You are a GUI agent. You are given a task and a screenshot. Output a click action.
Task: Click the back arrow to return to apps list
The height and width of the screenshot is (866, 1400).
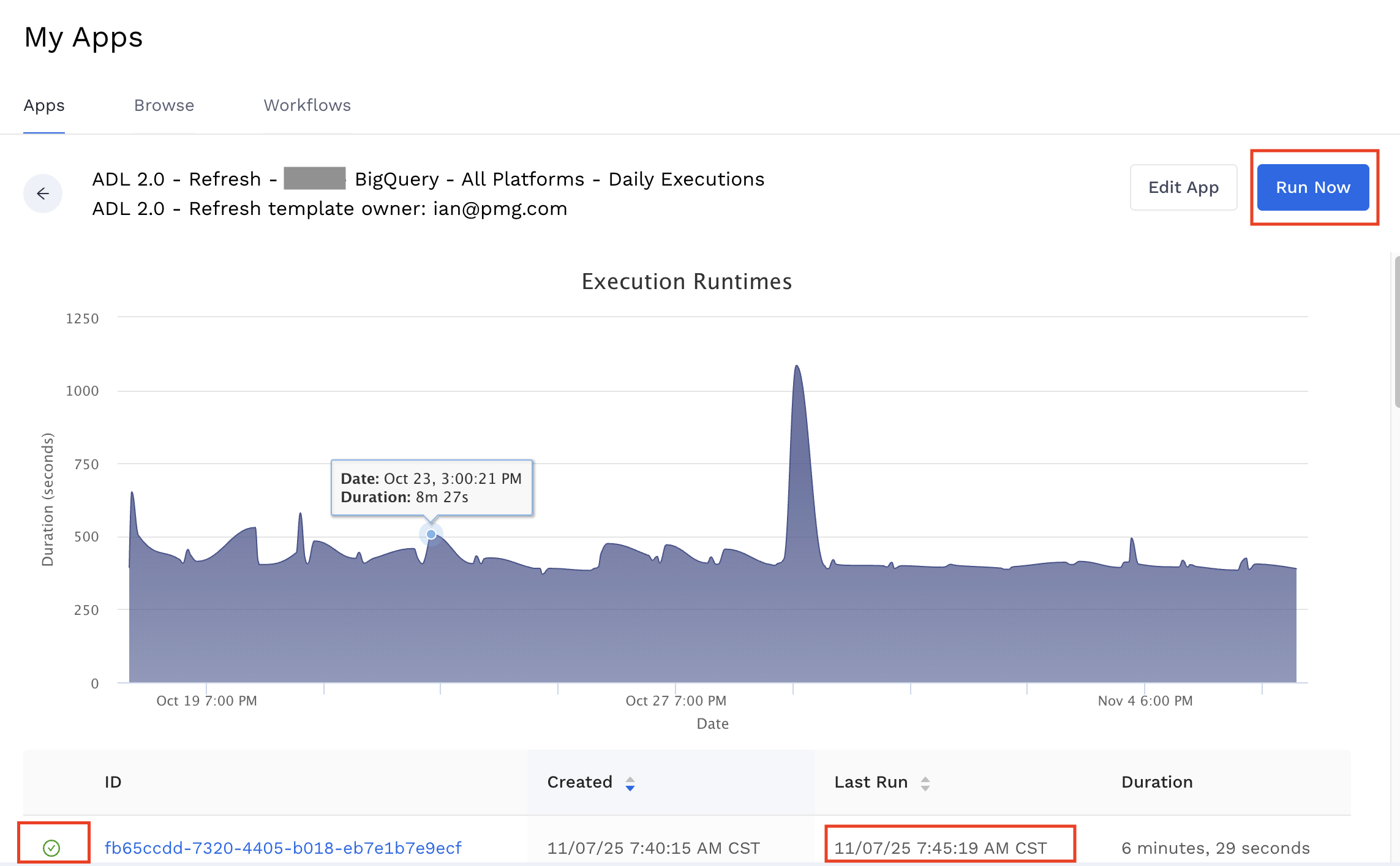tap(42, 193)
